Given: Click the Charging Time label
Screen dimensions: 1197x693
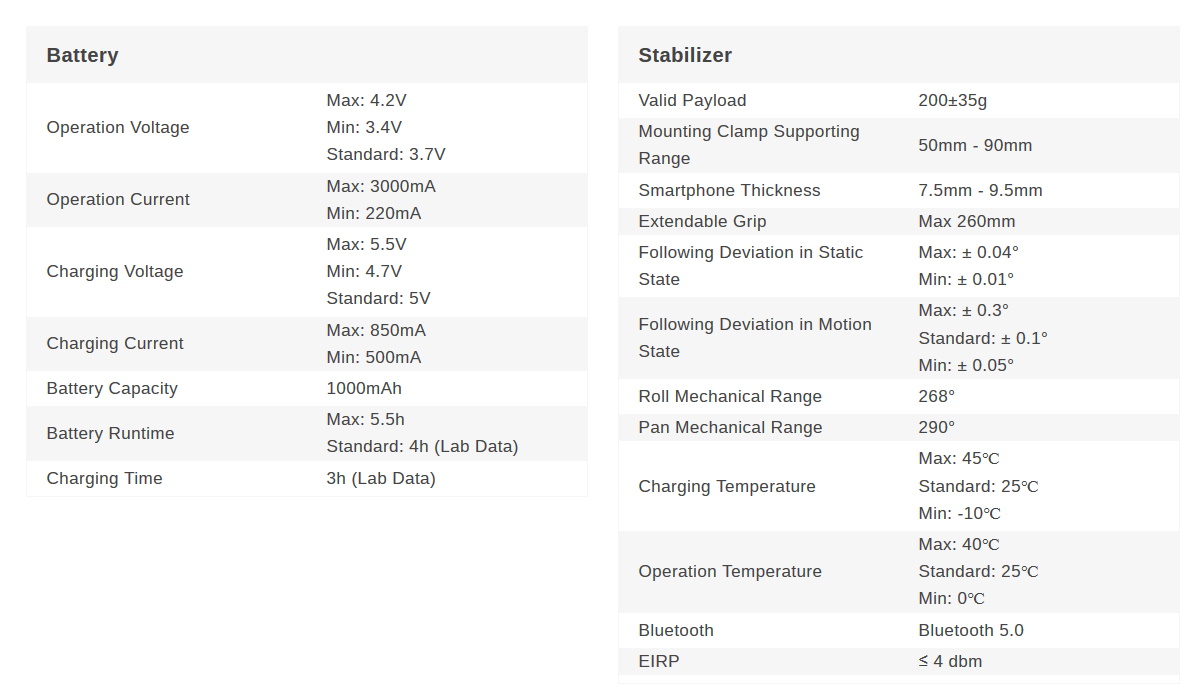Looking at the screenshot, I should pos(104,478).
